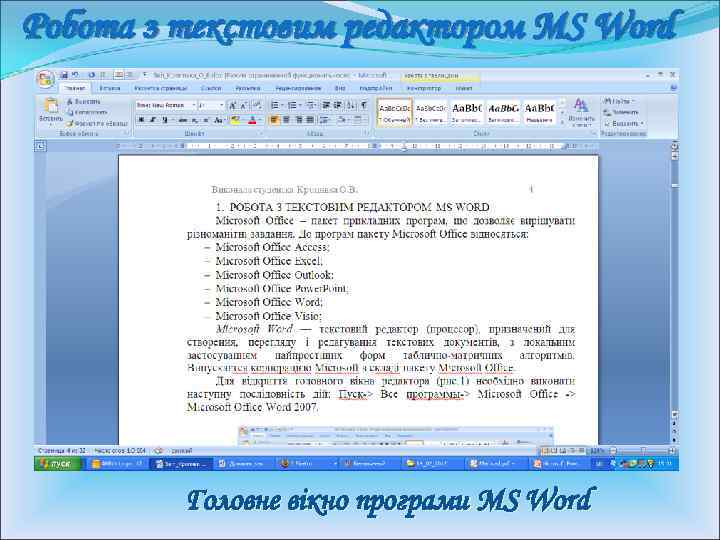The image size is (720, 540).
Task: Click the Save icon in quick access toolbar
Action: pyautogui.click(x=64, y=75)
